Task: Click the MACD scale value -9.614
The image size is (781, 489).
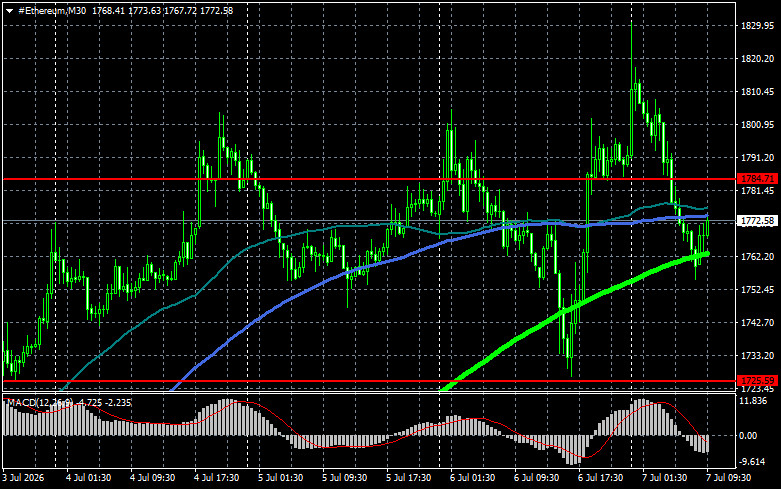Action: click(753, 462)
